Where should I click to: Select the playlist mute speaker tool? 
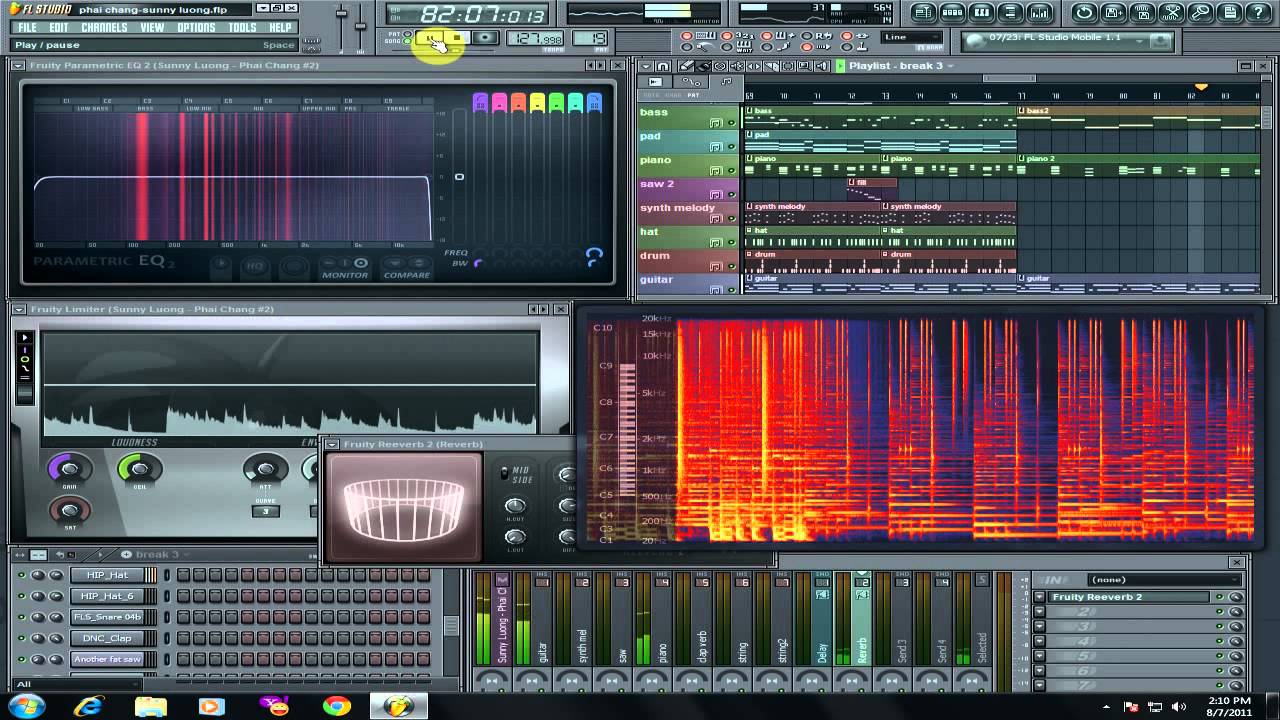tap(737, 66)
